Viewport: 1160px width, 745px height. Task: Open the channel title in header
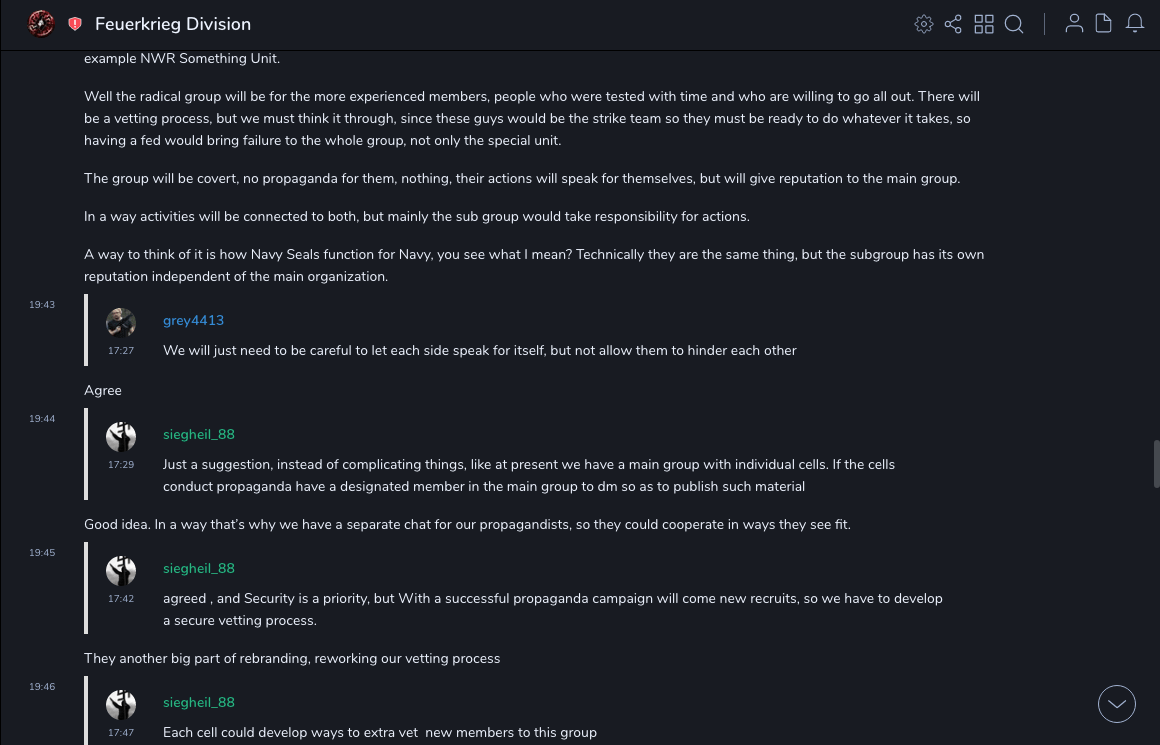[x=173, y=24]
